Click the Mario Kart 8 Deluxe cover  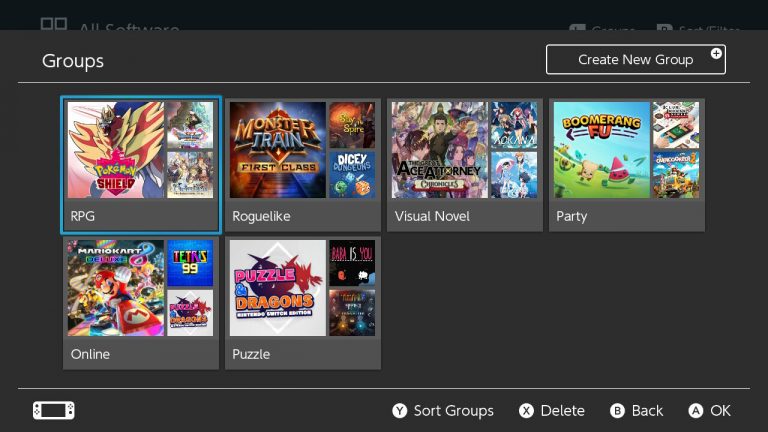click(116, 288)
